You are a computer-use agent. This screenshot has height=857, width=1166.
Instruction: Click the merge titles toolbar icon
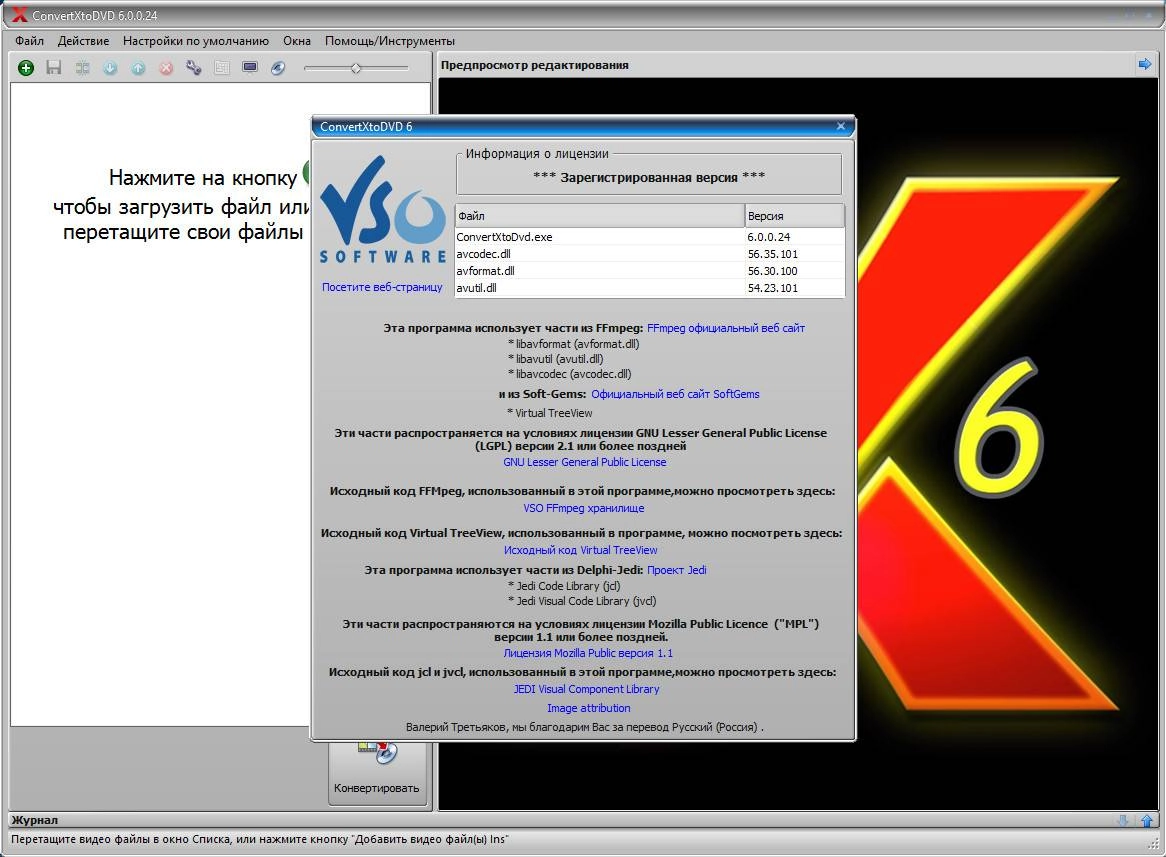click(x=83, y=68)
